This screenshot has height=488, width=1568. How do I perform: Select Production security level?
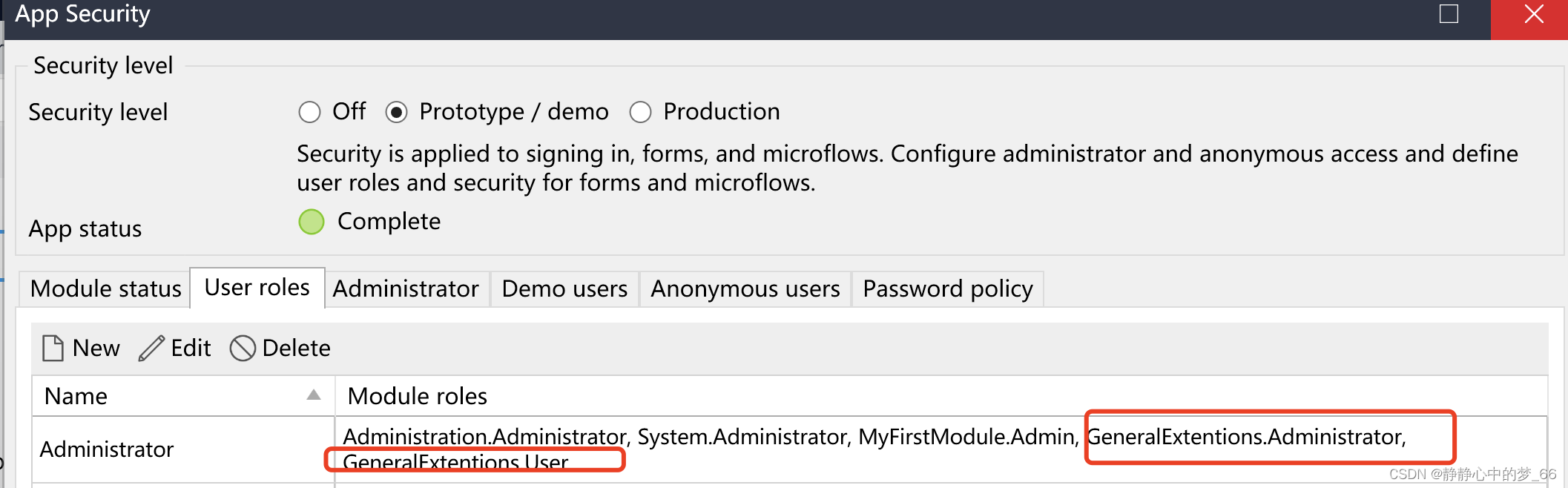[x=640, y=112]
